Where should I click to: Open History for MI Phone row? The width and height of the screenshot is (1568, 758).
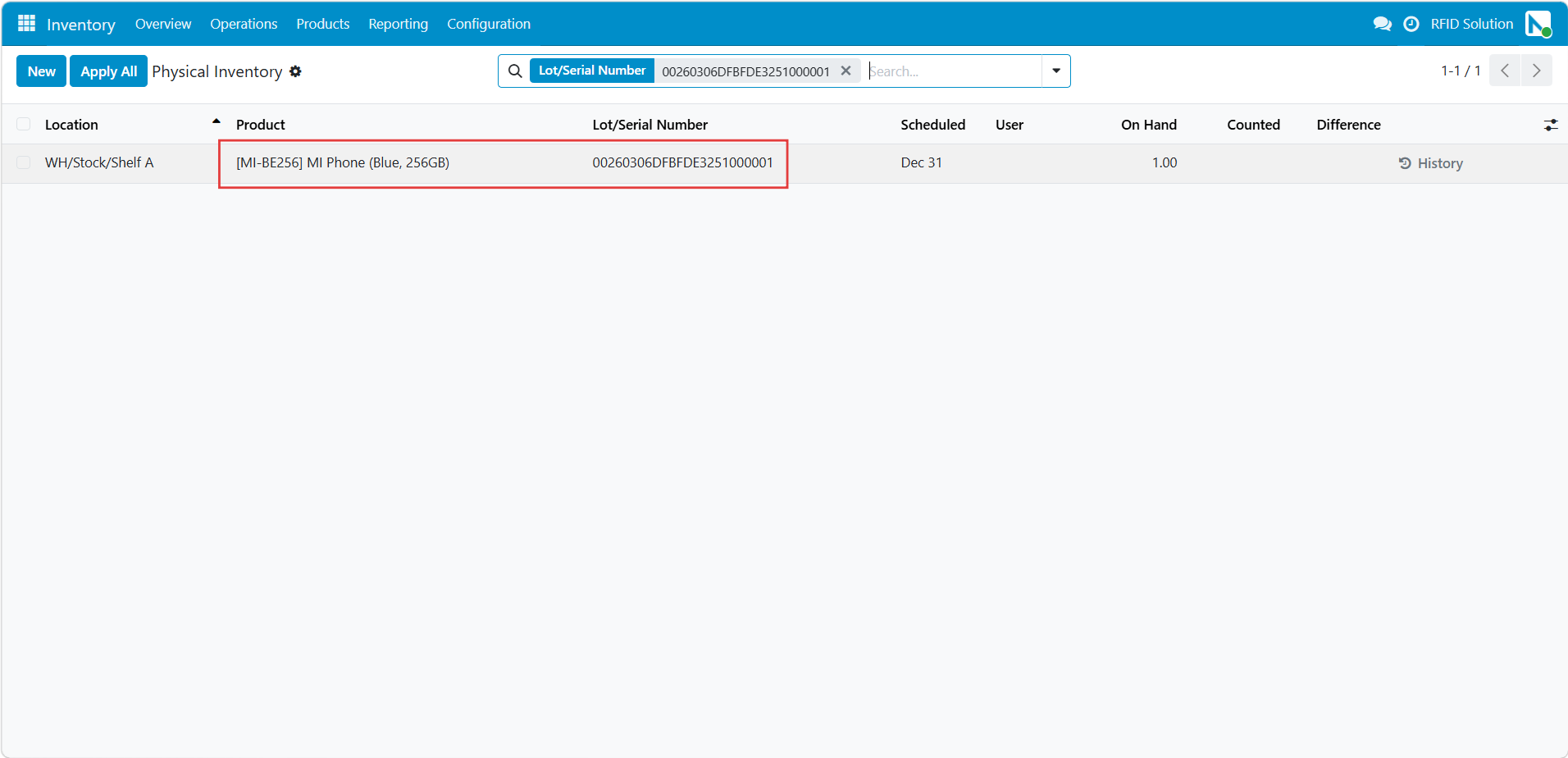click(1430, 163)
